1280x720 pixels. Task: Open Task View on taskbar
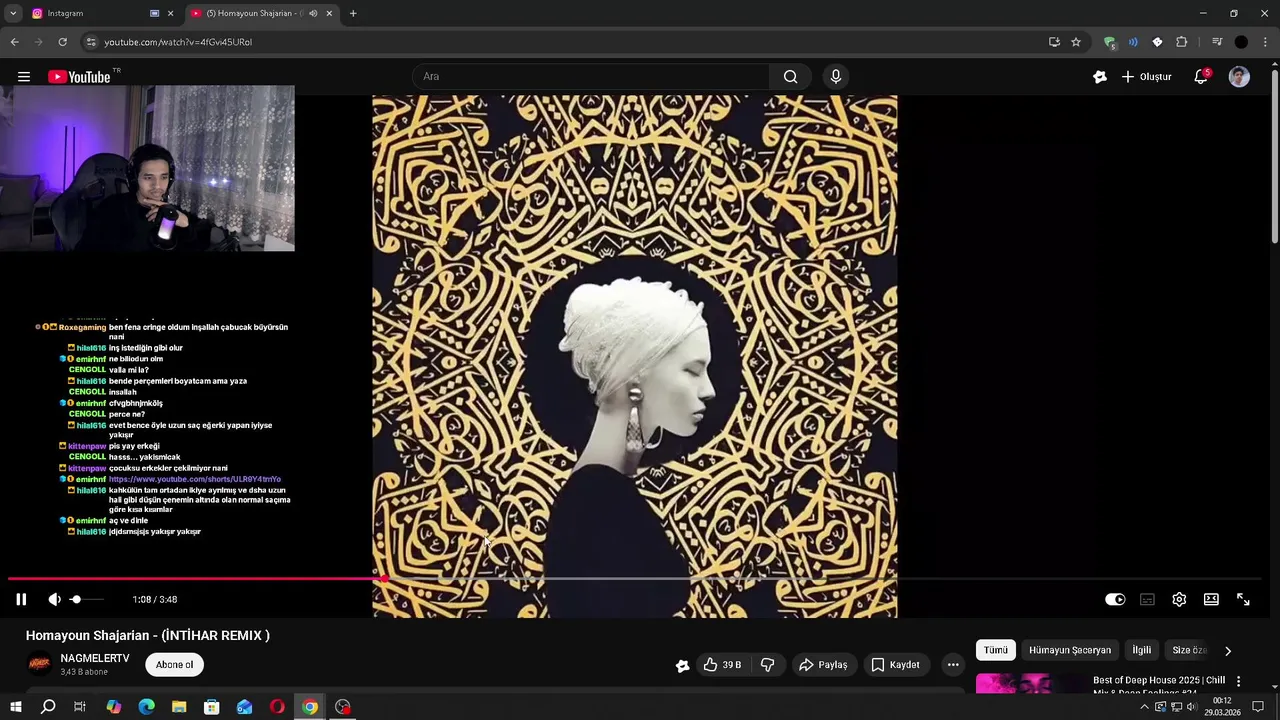coord(80,707)
